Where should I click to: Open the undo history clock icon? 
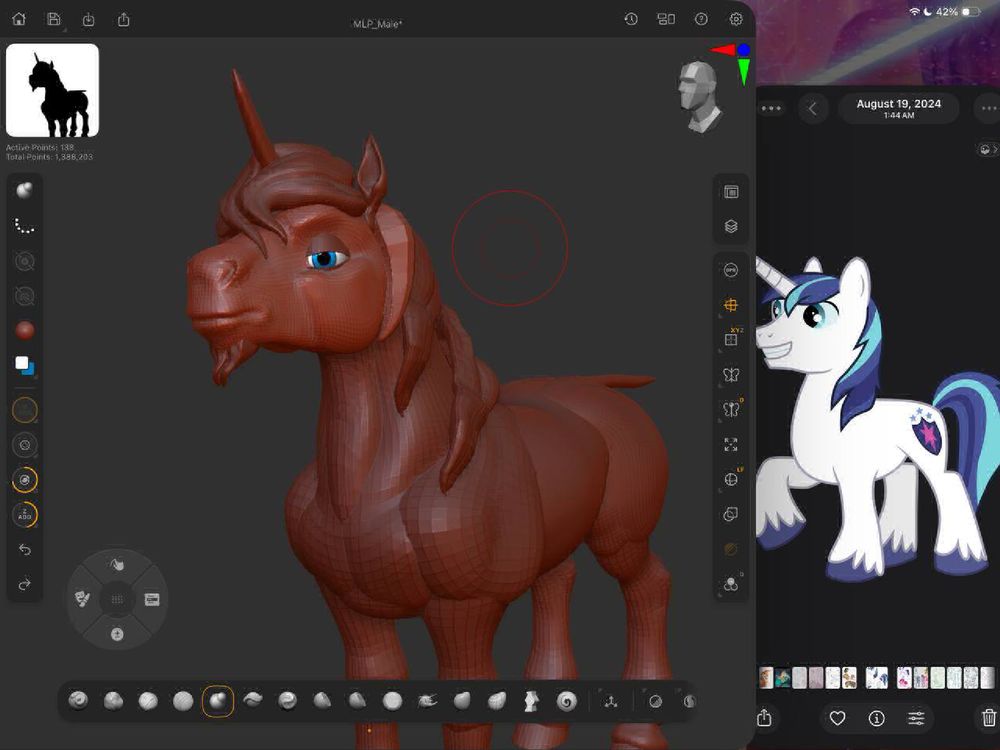coord(631,19)
